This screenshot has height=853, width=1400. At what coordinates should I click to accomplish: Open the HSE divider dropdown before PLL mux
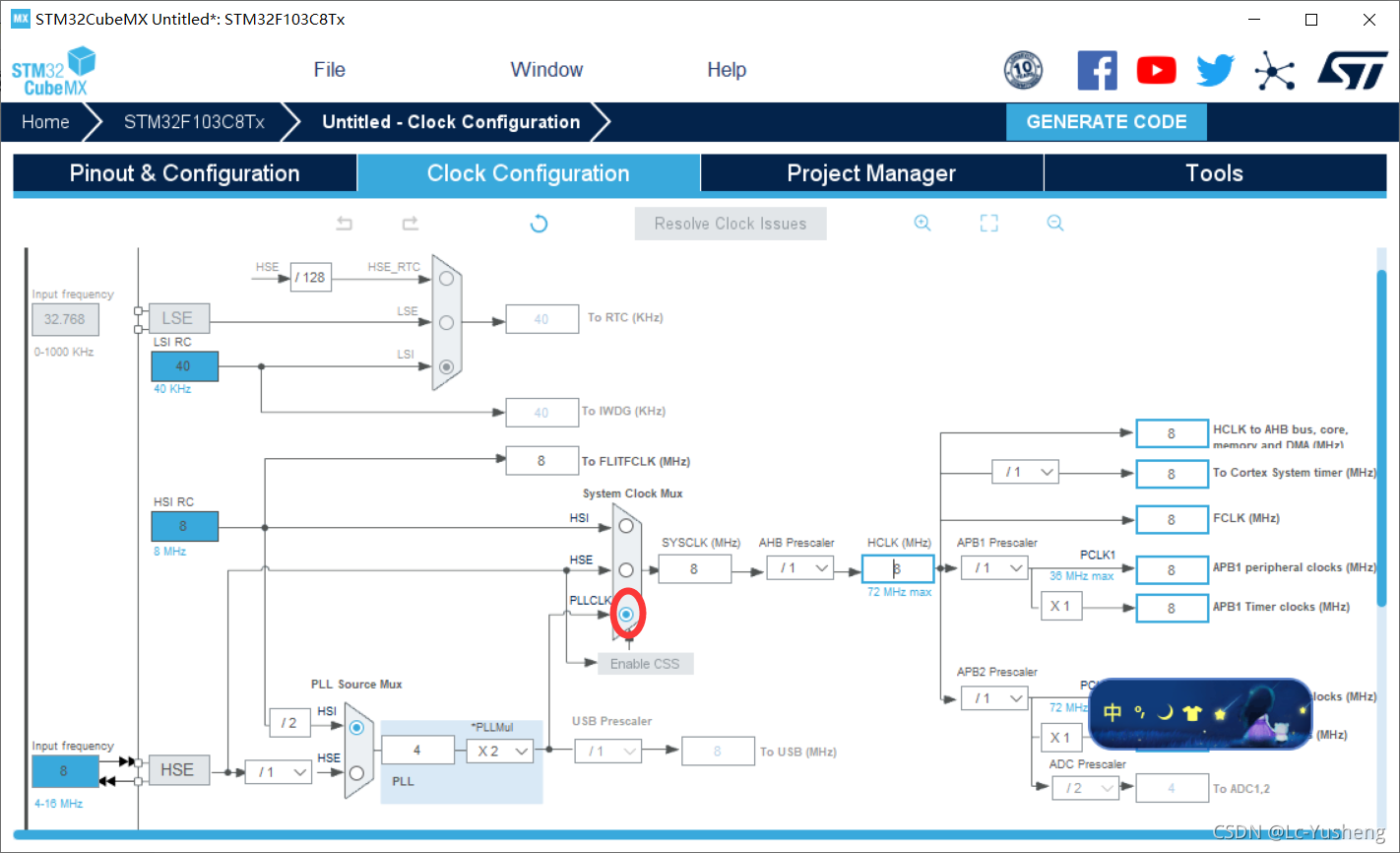(x=279, y=772)
